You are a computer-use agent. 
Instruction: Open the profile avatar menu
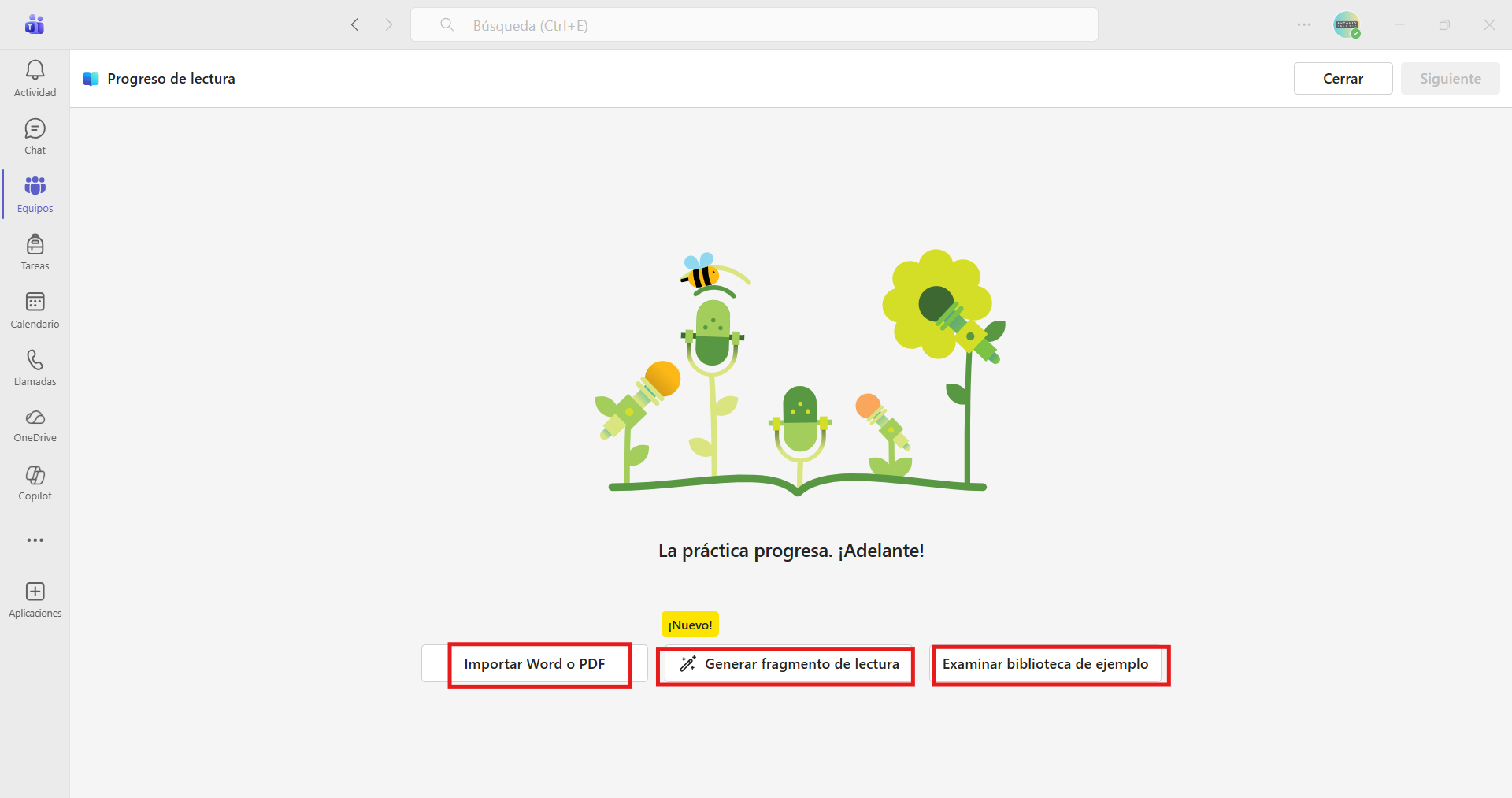[1347, 24]
